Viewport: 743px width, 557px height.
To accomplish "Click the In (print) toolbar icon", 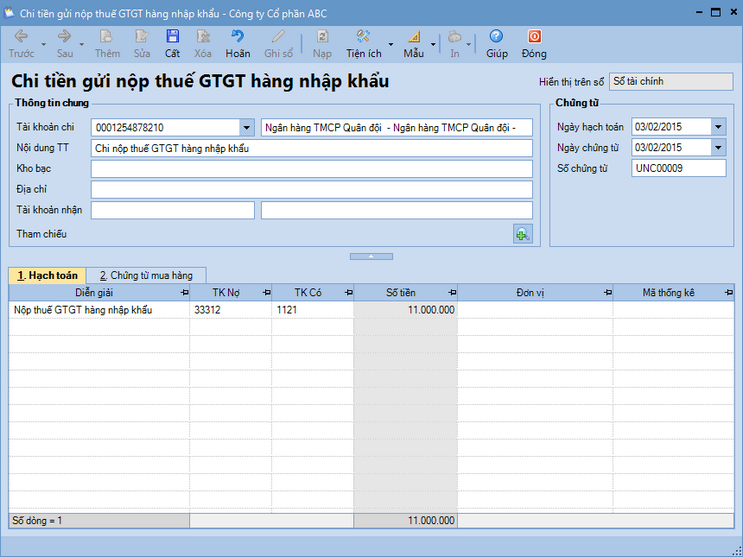I will 454,37.
